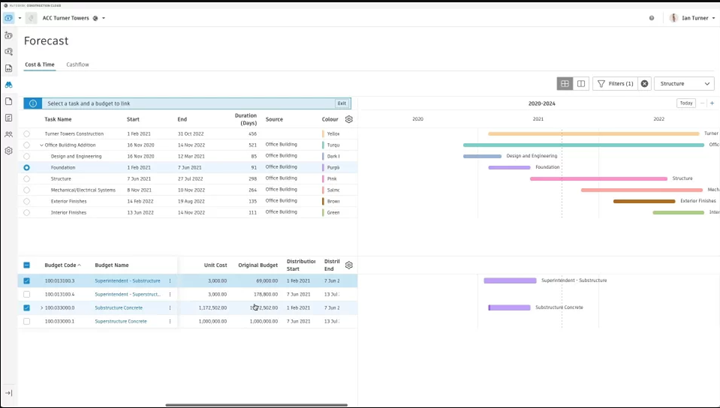Open Ian Turner's account dropdown arrow
Viewport: 720px width, 408px height.
(x=714, y=18)
